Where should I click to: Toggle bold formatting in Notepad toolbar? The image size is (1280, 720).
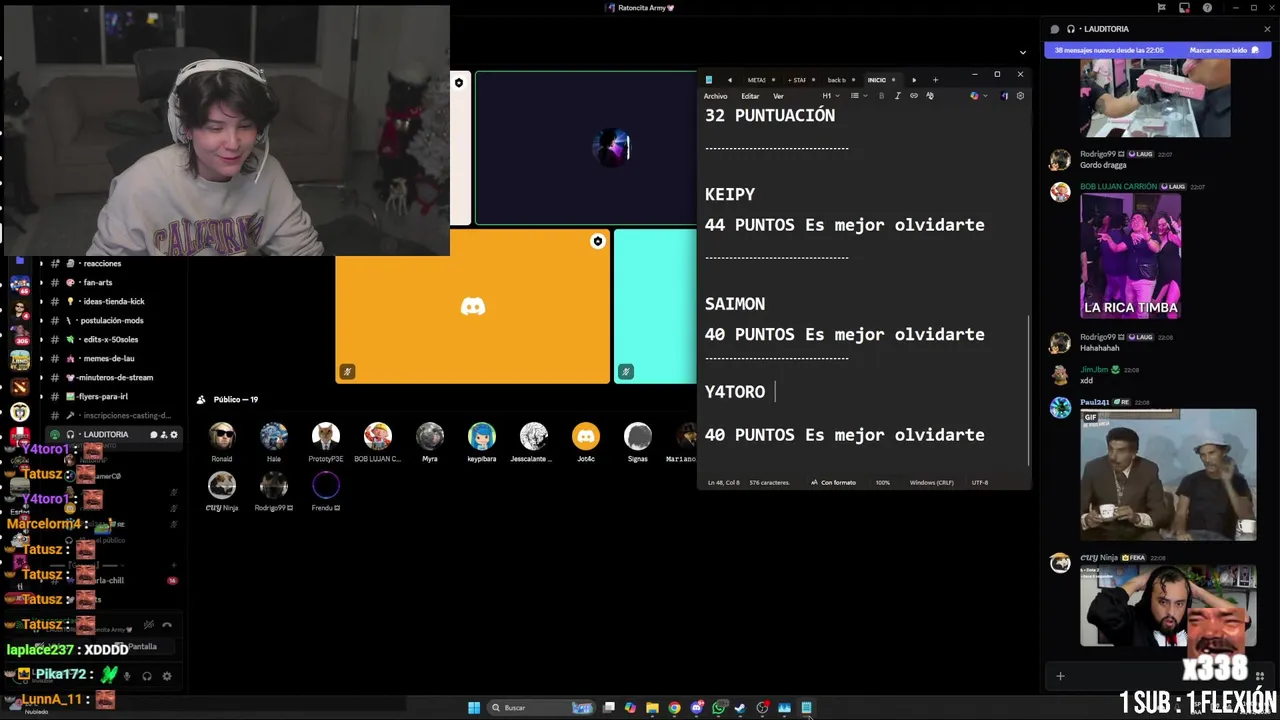881,96
